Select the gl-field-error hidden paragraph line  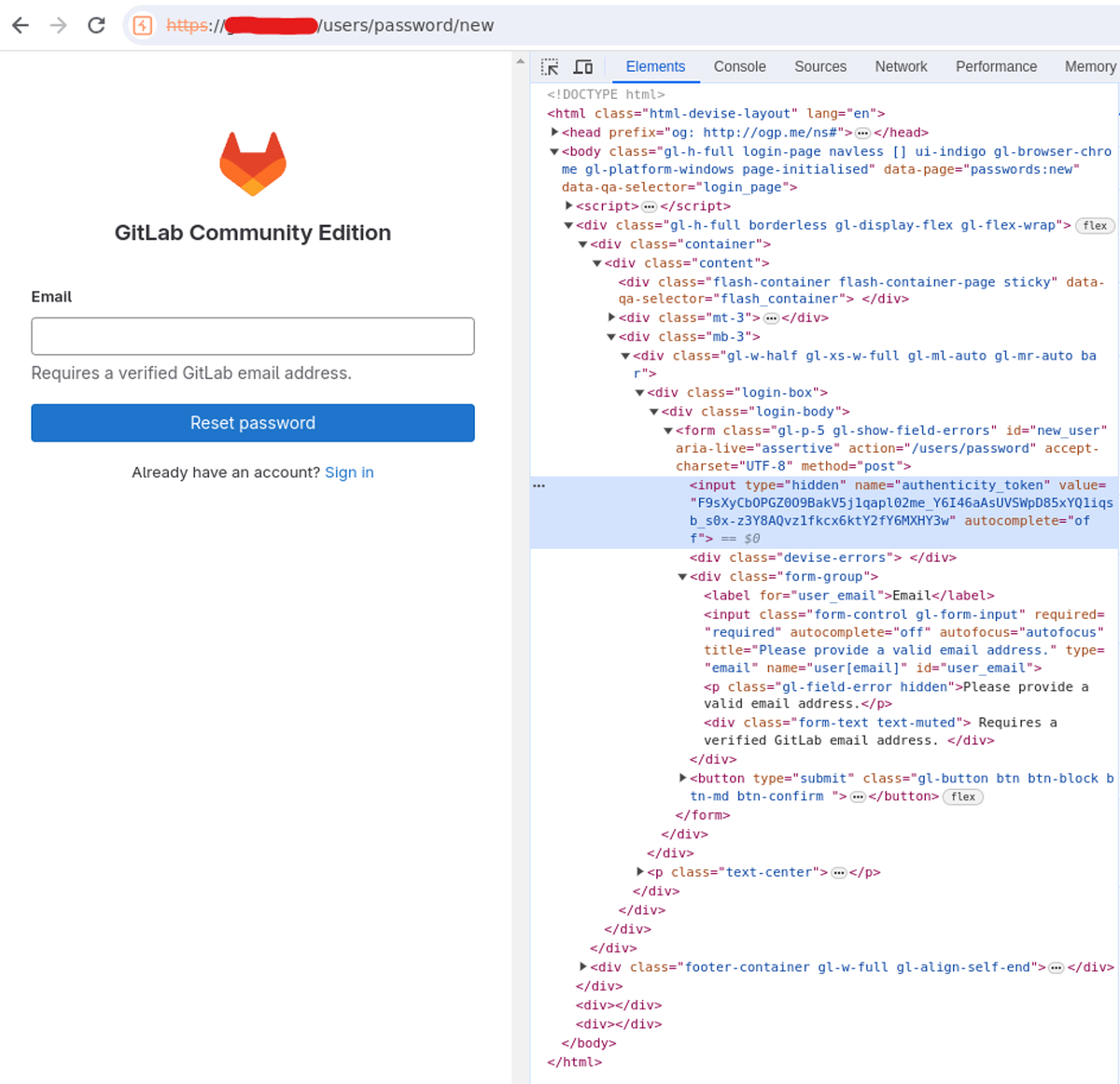tap(896, 696)
